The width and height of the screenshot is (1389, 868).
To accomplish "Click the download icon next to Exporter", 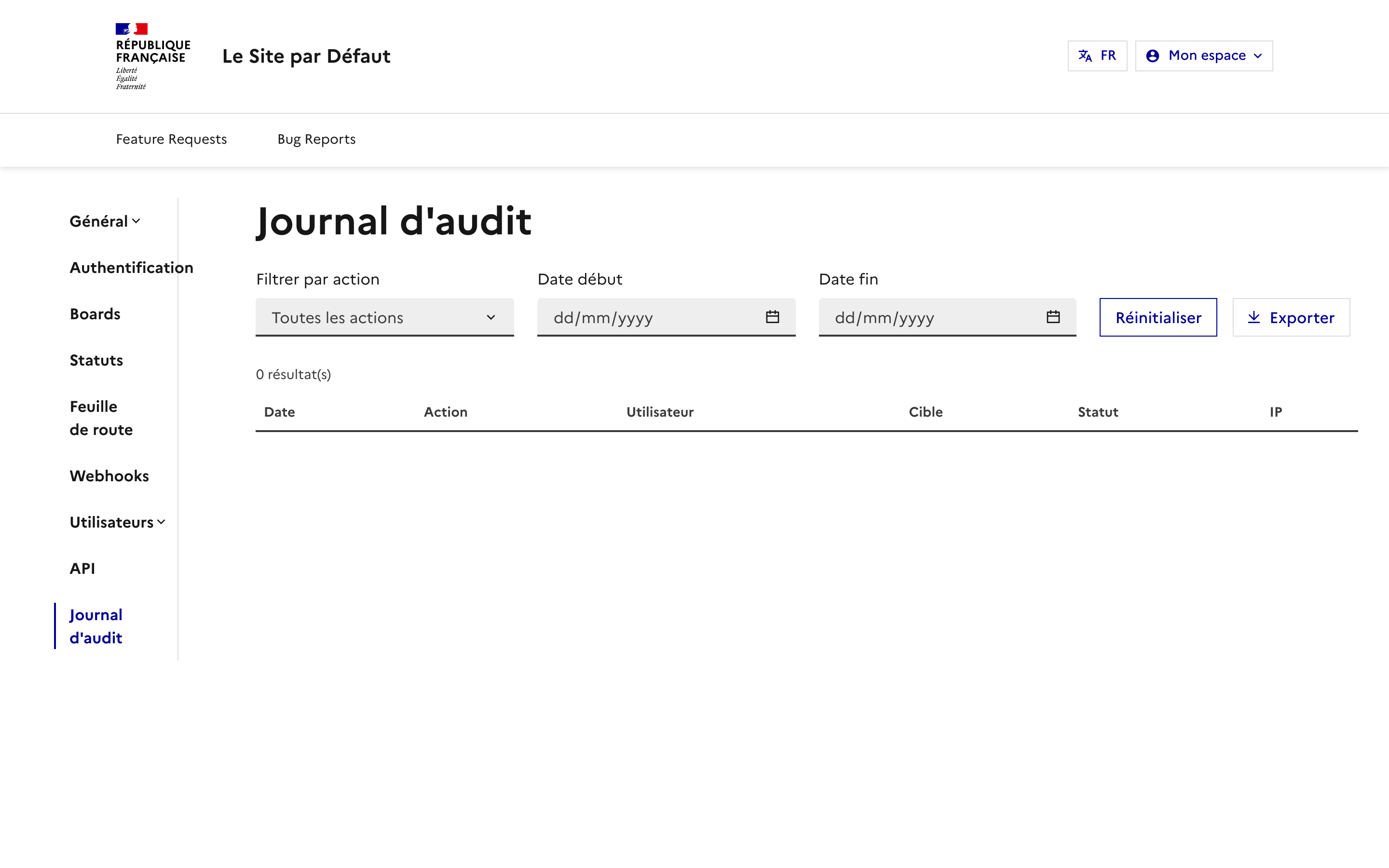I will click(x=1254, y=317).
